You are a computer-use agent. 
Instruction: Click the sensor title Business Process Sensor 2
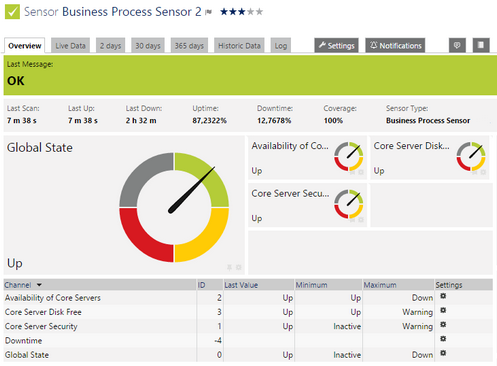(132, 12)
